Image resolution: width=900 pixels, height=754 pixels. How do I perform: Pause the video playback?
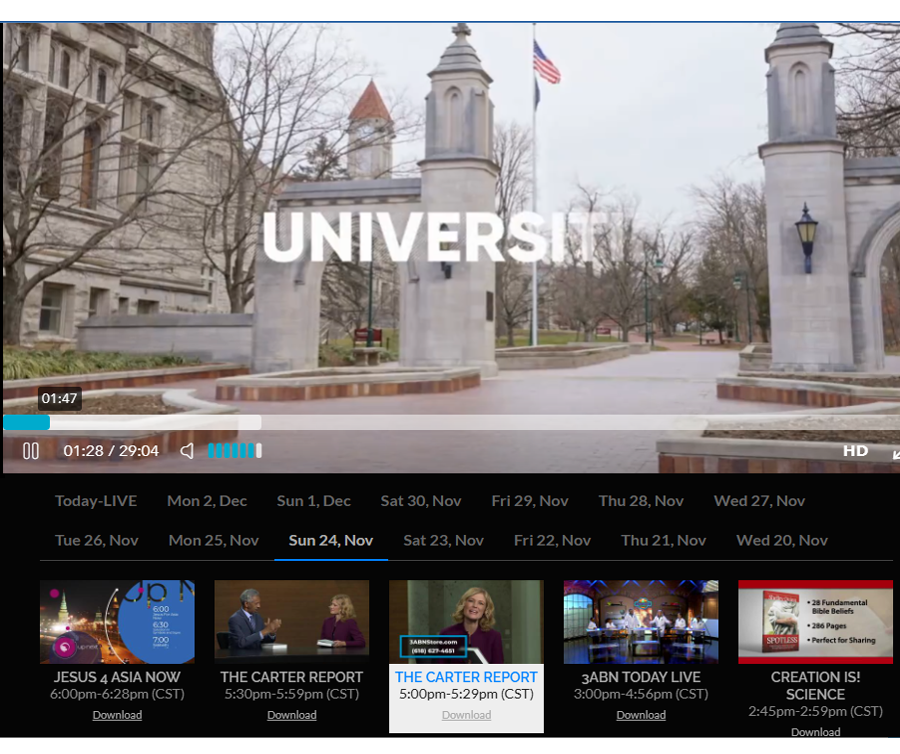(31, 451)
